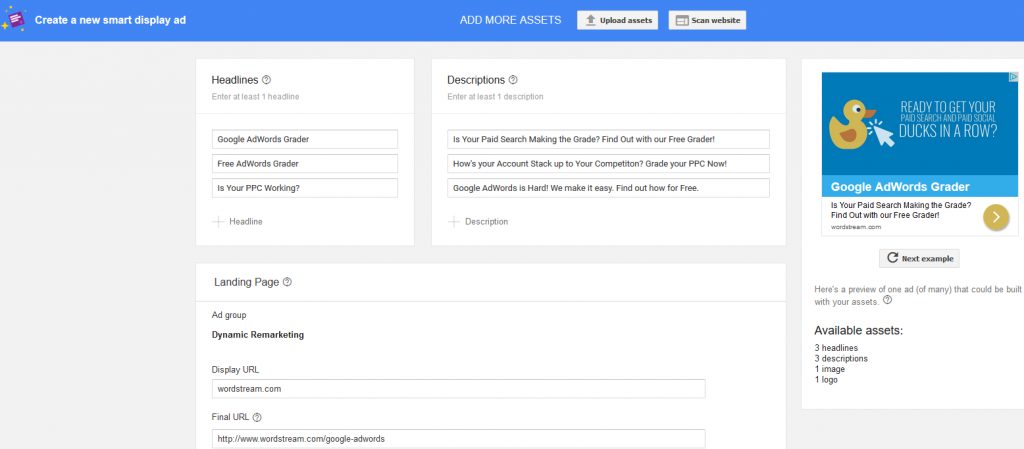Click the Description add link
1024x449 pixels.
[487, 222]
